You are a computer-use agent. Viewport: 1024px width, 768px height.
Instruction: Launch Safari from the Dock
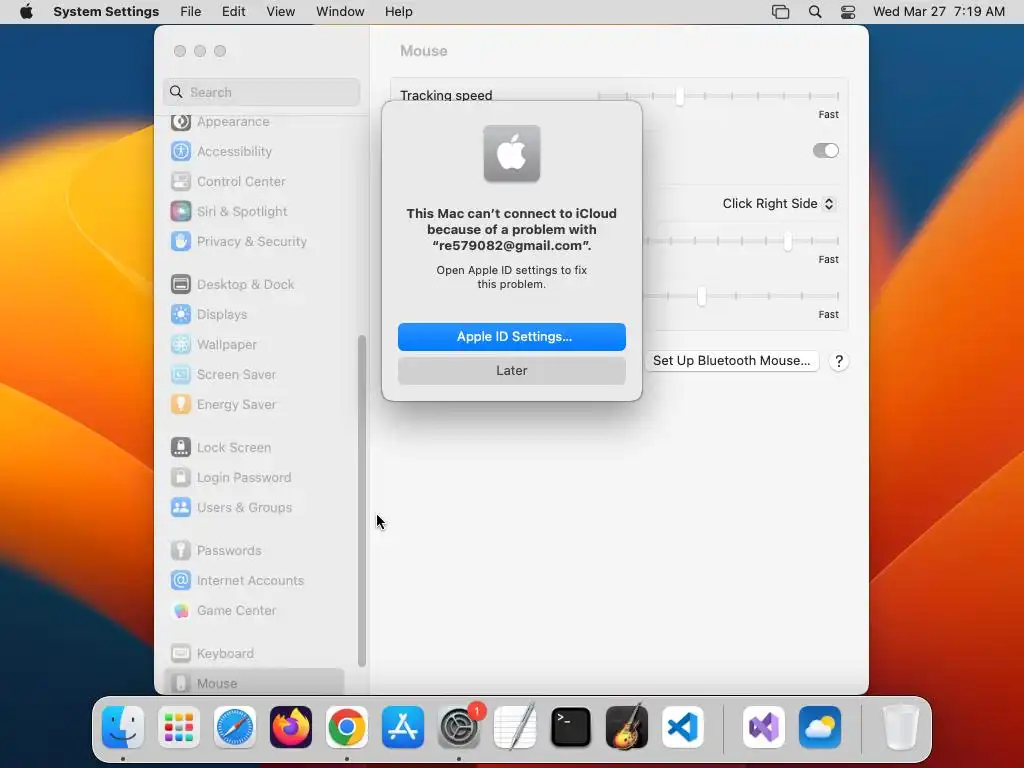[x=235, y=727]
